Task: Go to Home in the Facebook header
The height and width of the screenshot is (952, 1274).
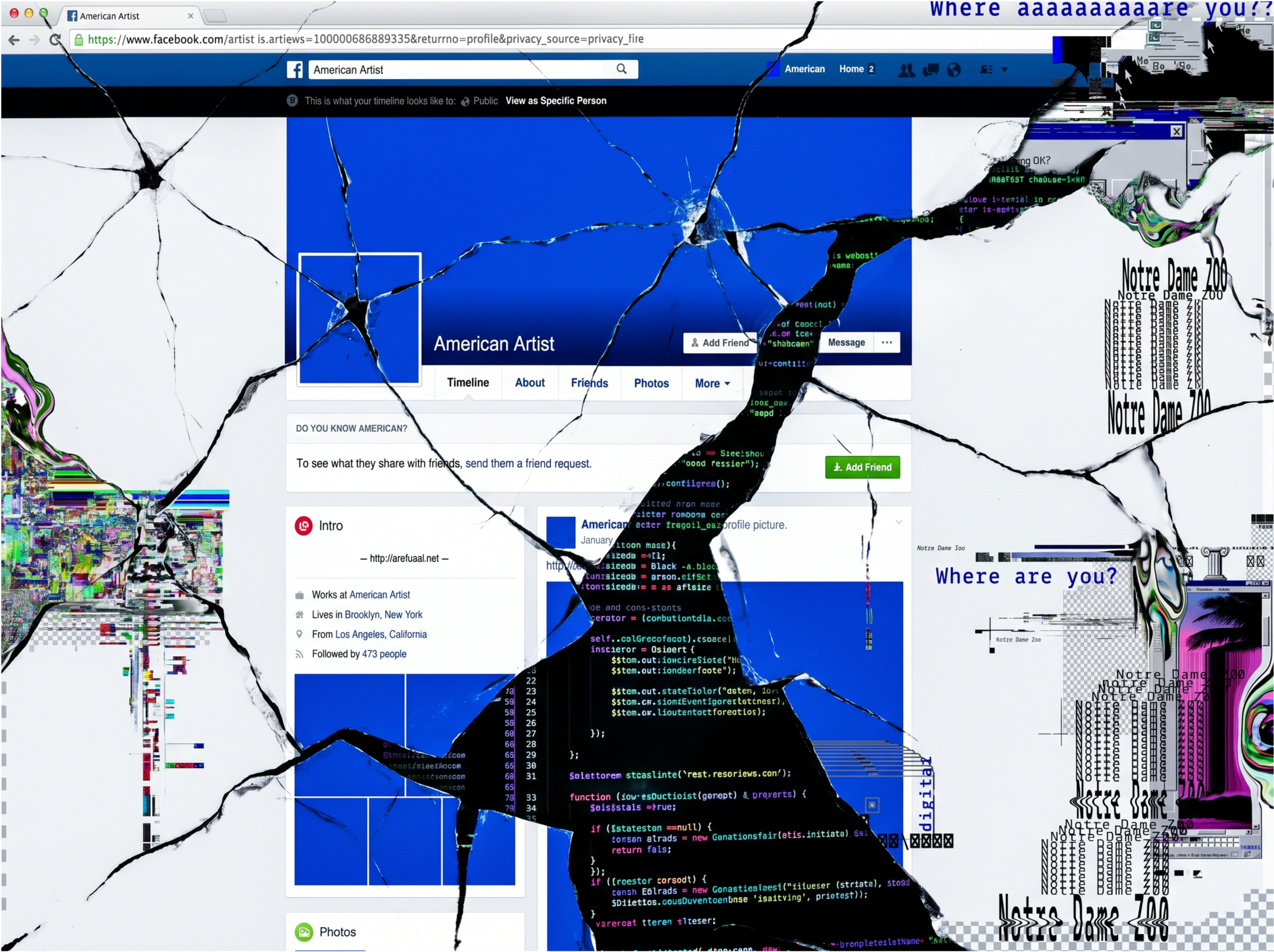Action: 851,69
